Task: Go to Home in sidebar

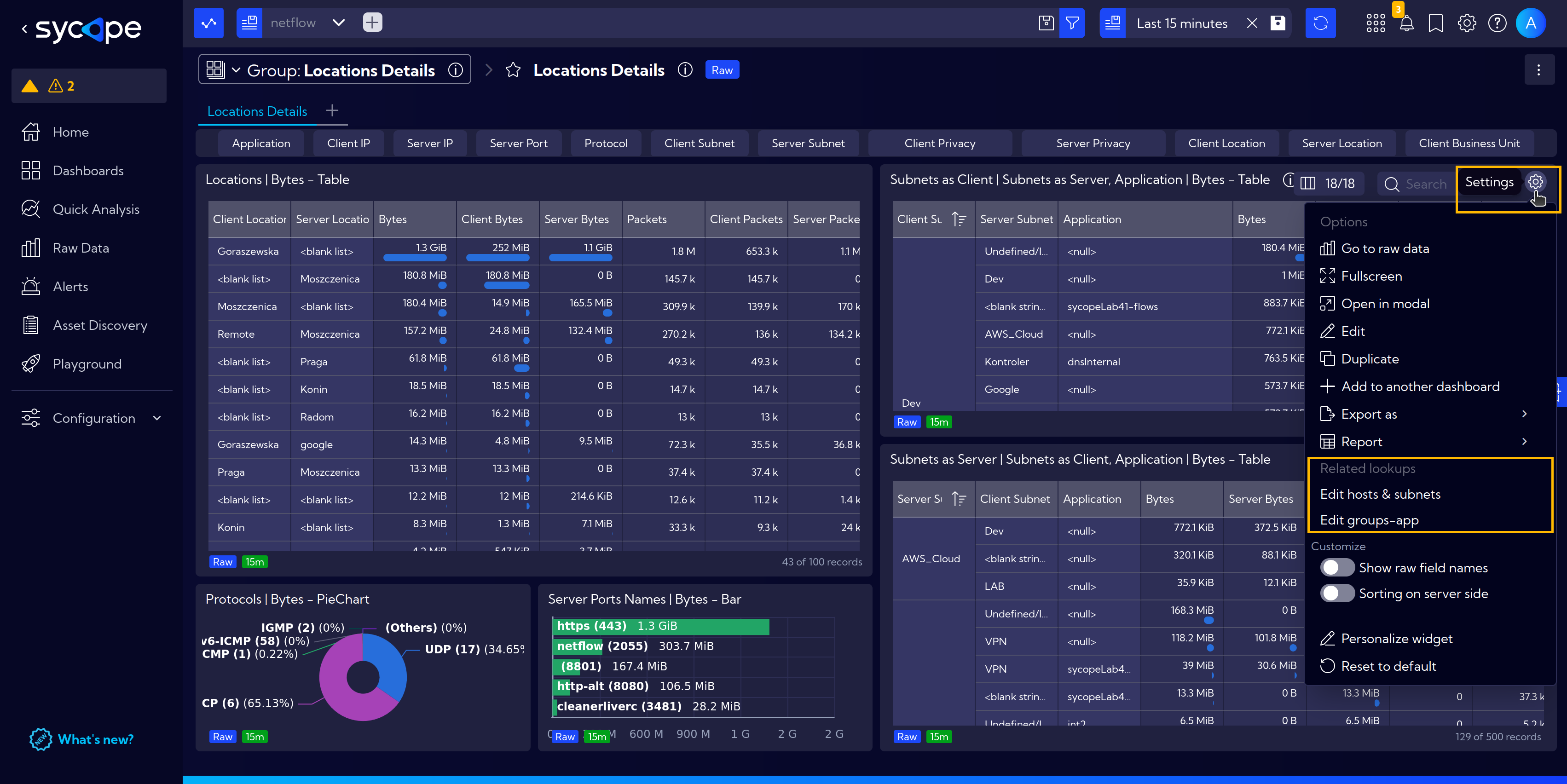Action: pyautogui.click(x=70, y=132)
